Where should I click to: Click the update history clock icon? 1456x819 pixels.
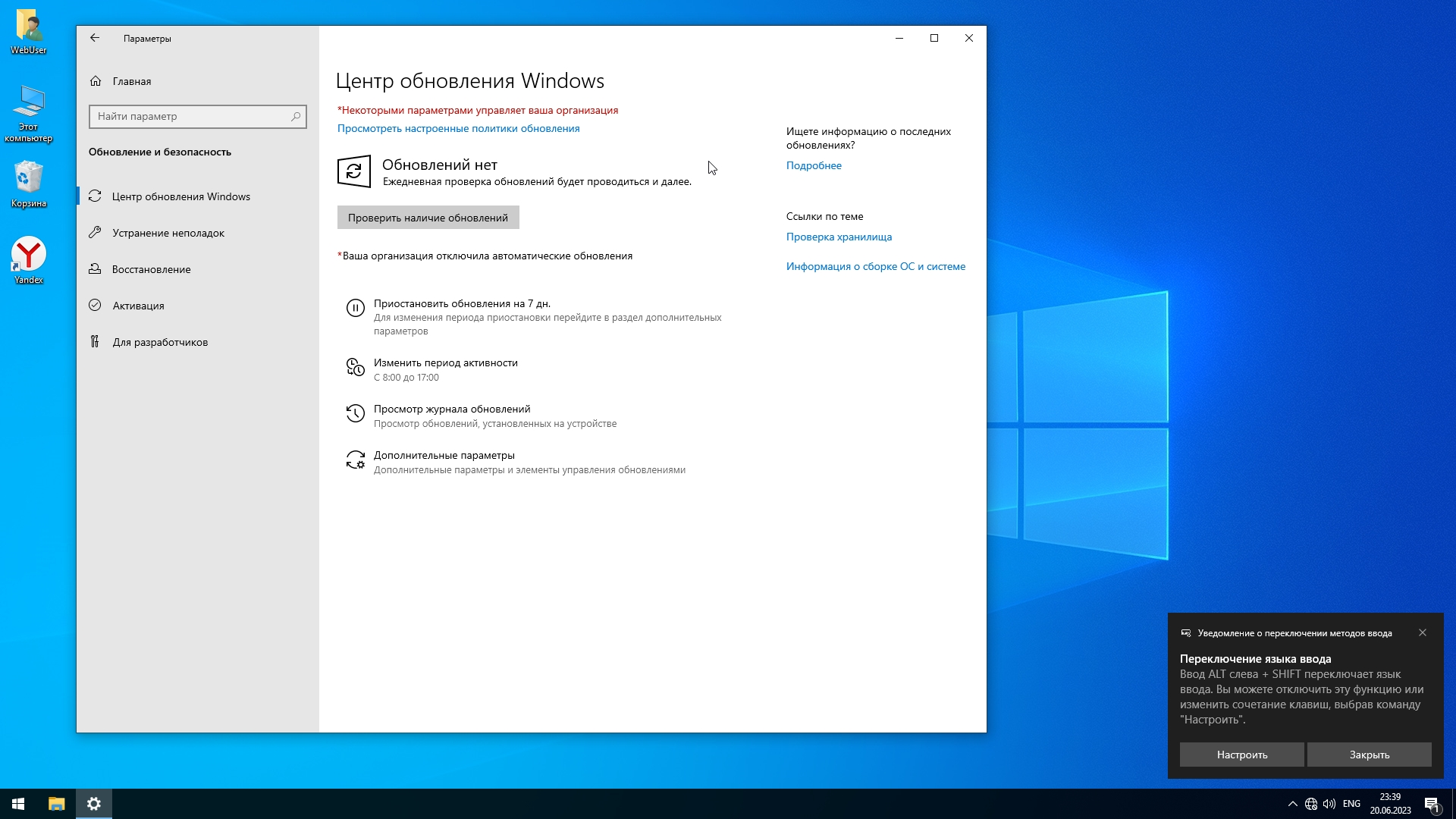(x=355, y=413)
